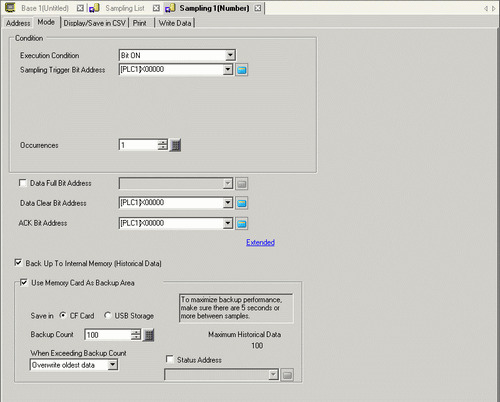Open the Write Data tab
The width and height of the screenshot is (500, 402).
pyautogui.click(x=175, y=23)
